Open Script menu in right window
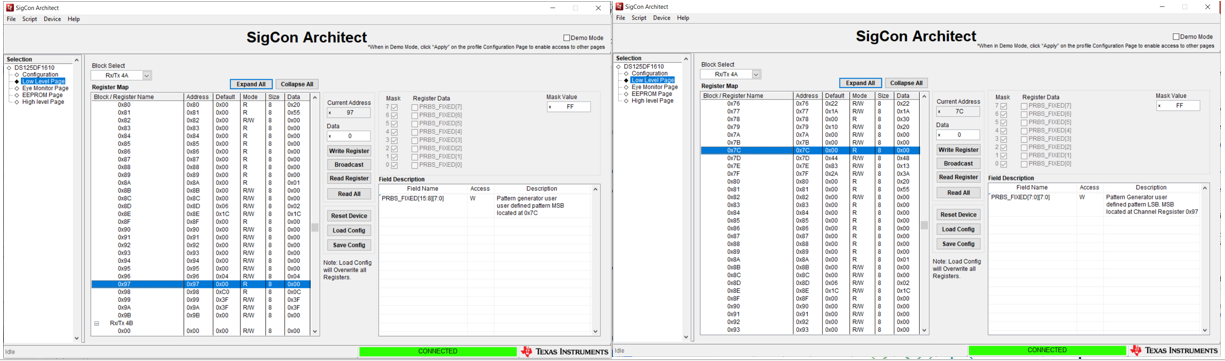This screenshot has height=361, width=1225. tap(639, 18)
